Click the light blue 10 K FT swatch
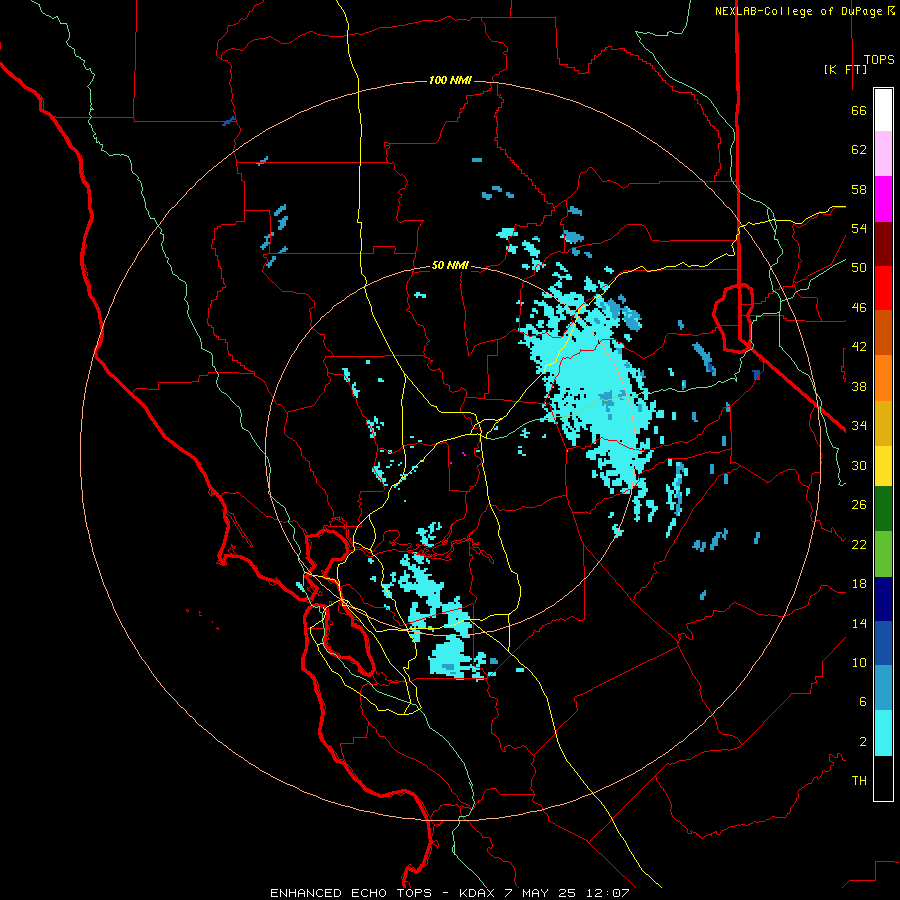This screenshot has width=900, height=900. [x=883, y=688]
